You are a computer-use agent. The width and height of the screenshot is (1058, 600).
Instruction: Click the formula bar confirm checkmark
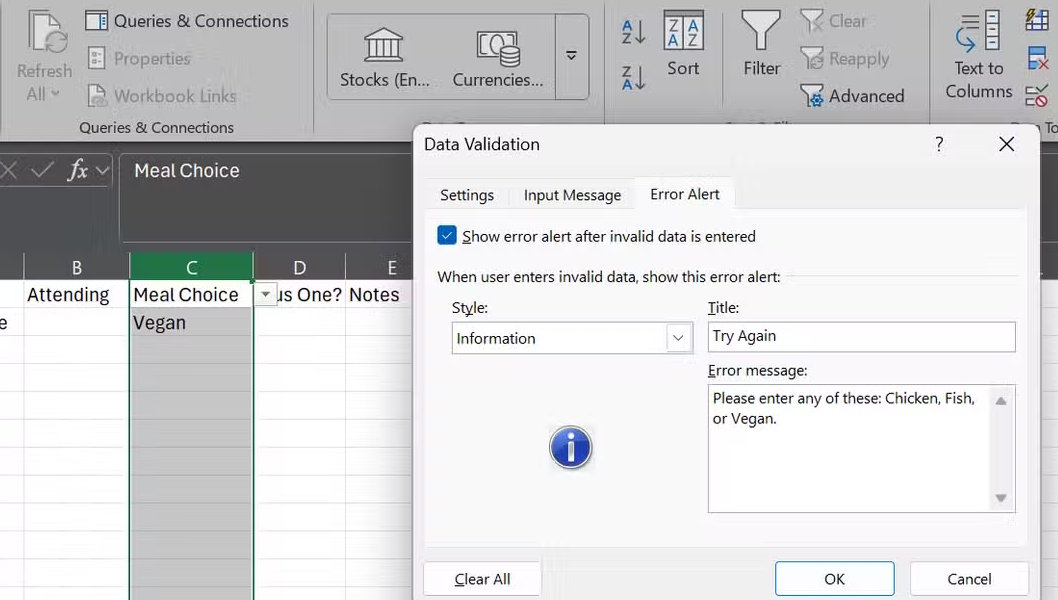(x=42, y=171)
